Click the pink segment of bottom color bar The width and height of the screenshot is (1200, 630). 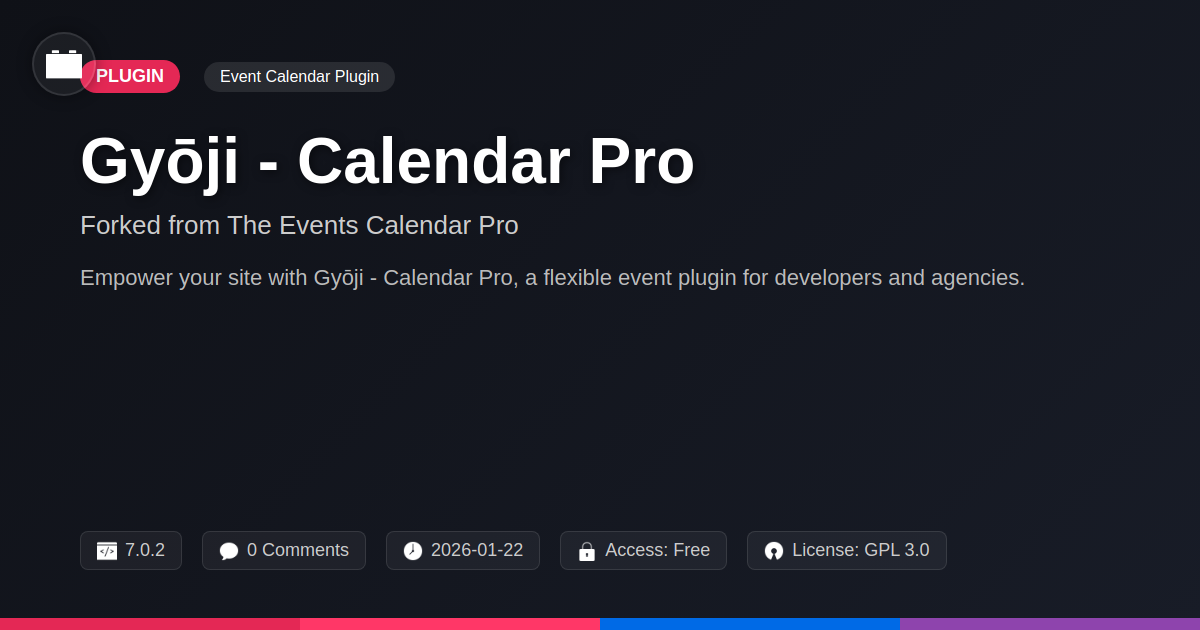450,624
